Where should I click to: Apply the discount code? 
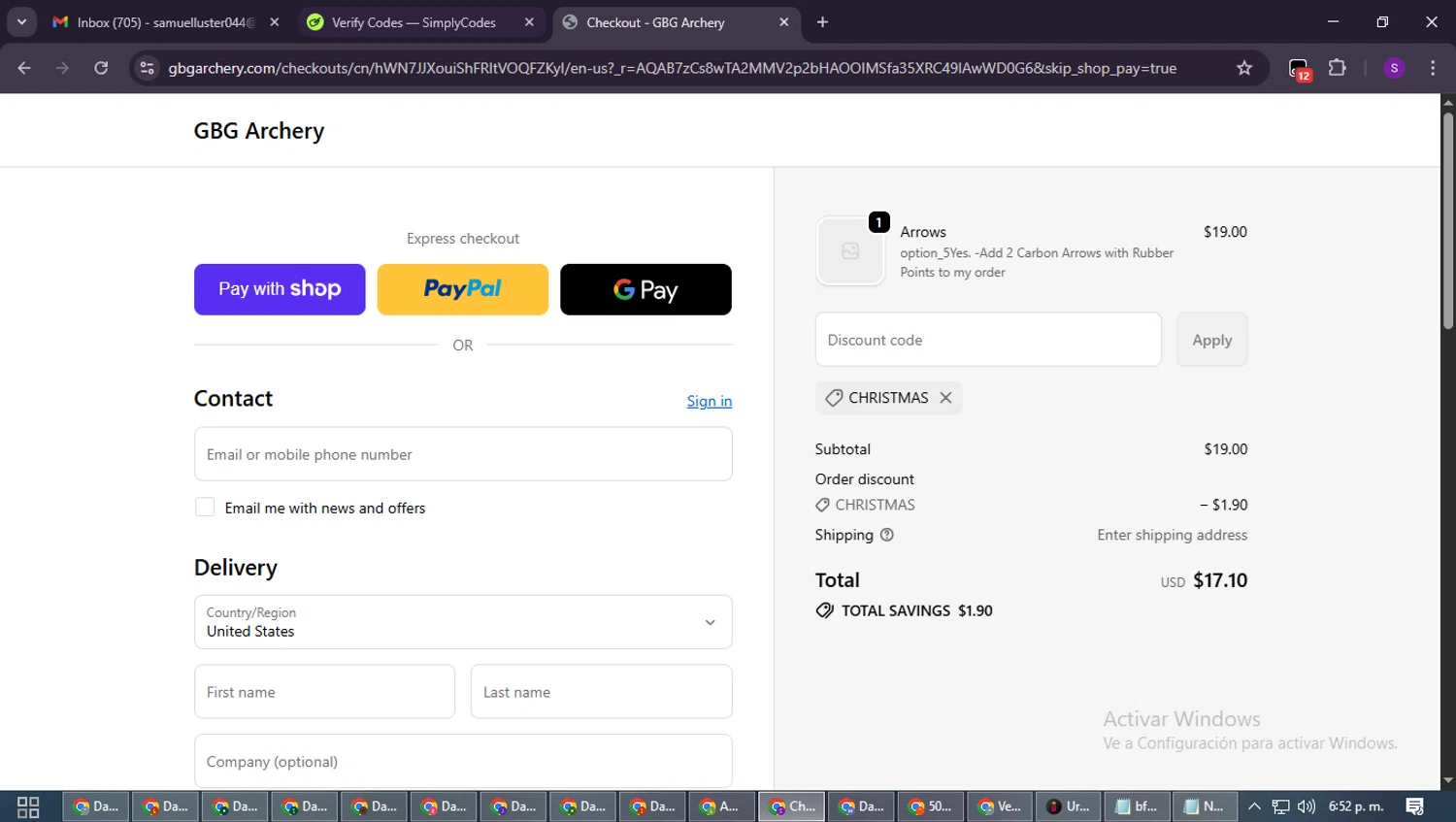coord(1212,340)
